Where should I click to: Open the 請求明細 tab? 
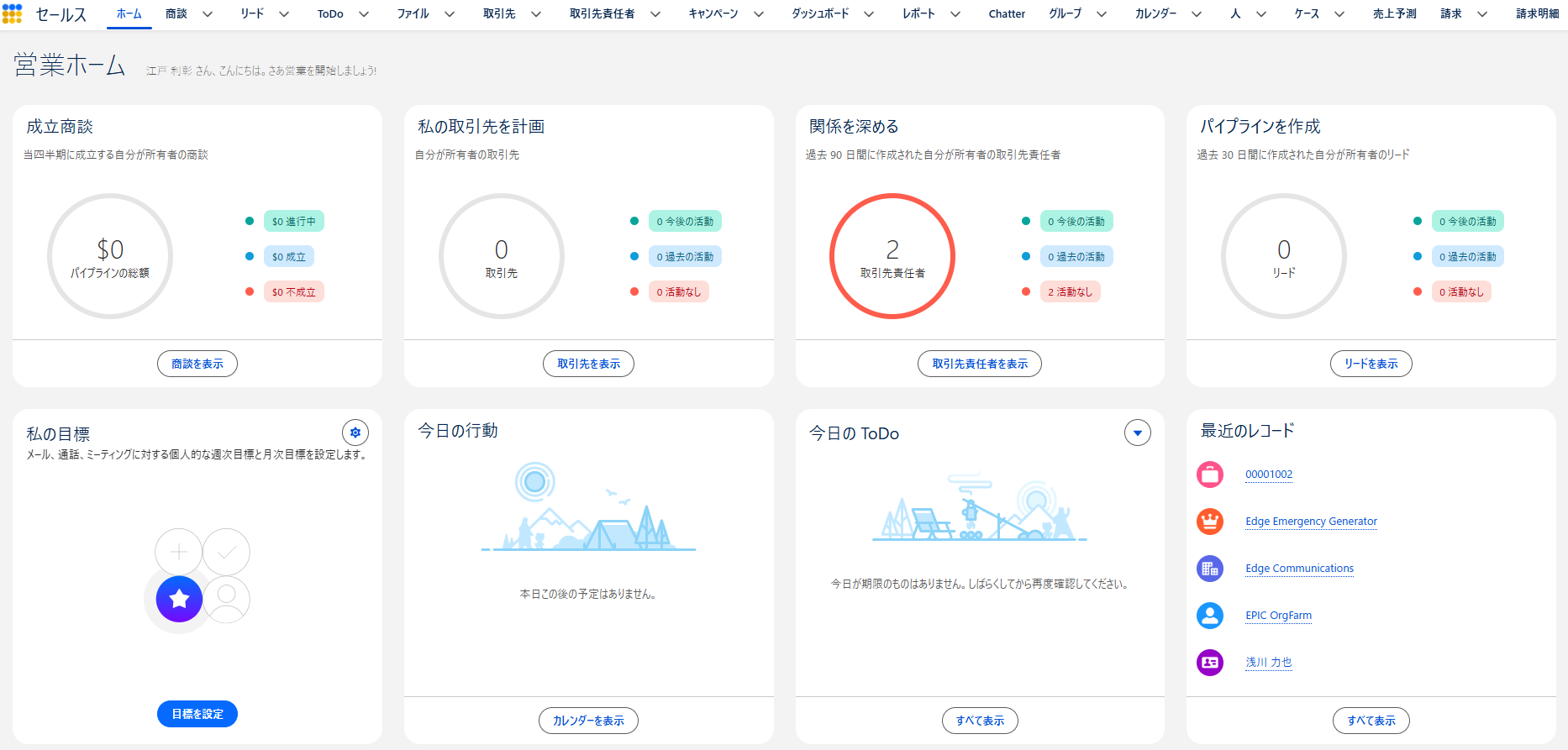pos(1538,14)
